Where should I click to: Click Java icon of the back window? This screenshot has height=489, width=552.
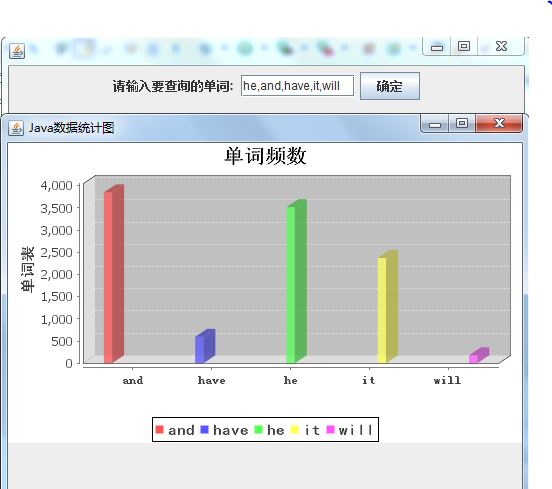tap(17, 51)
